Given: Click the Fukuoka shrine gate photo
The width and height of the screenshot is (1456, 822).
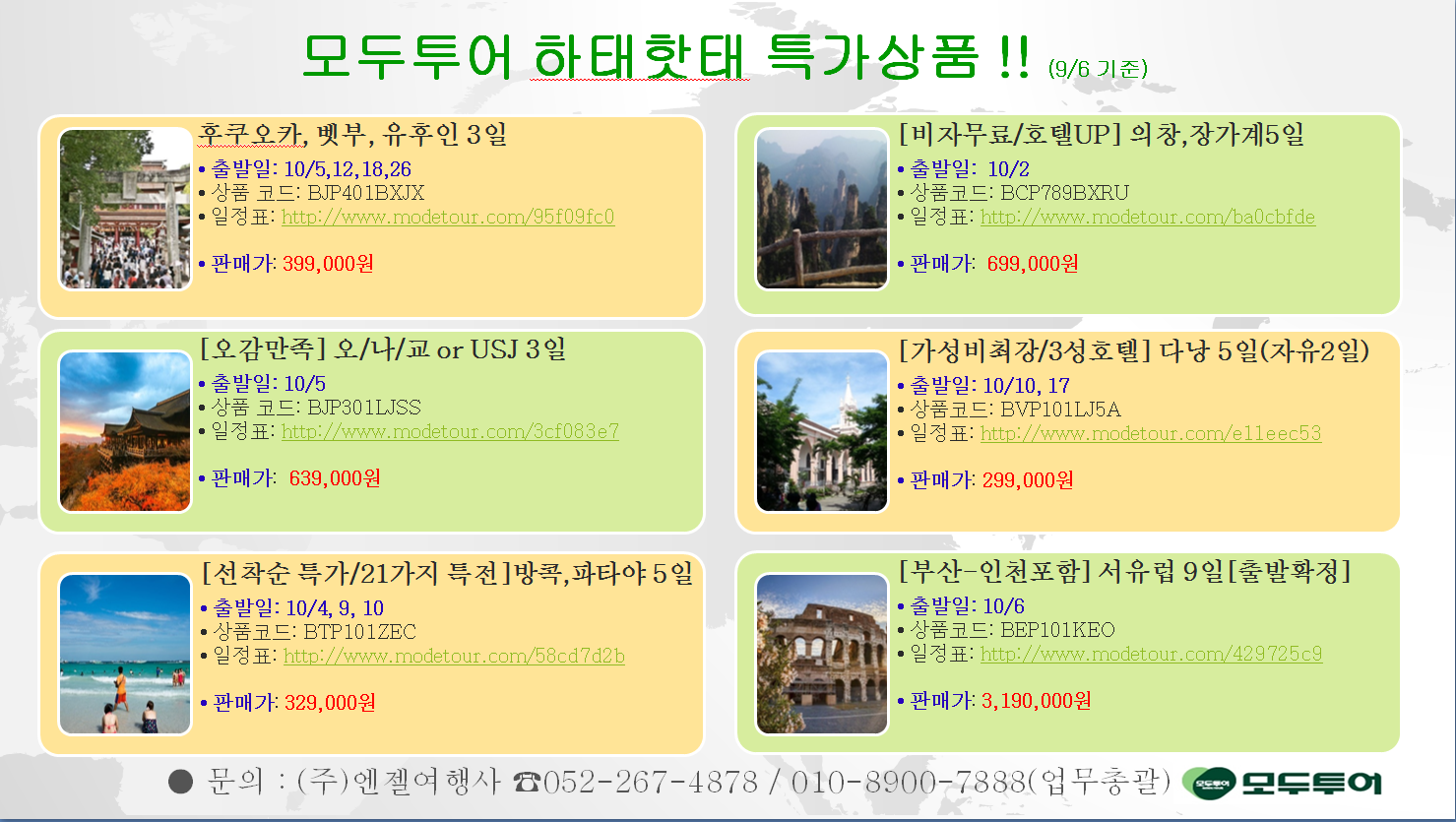Looking at the screenshot, I should 125,209.
